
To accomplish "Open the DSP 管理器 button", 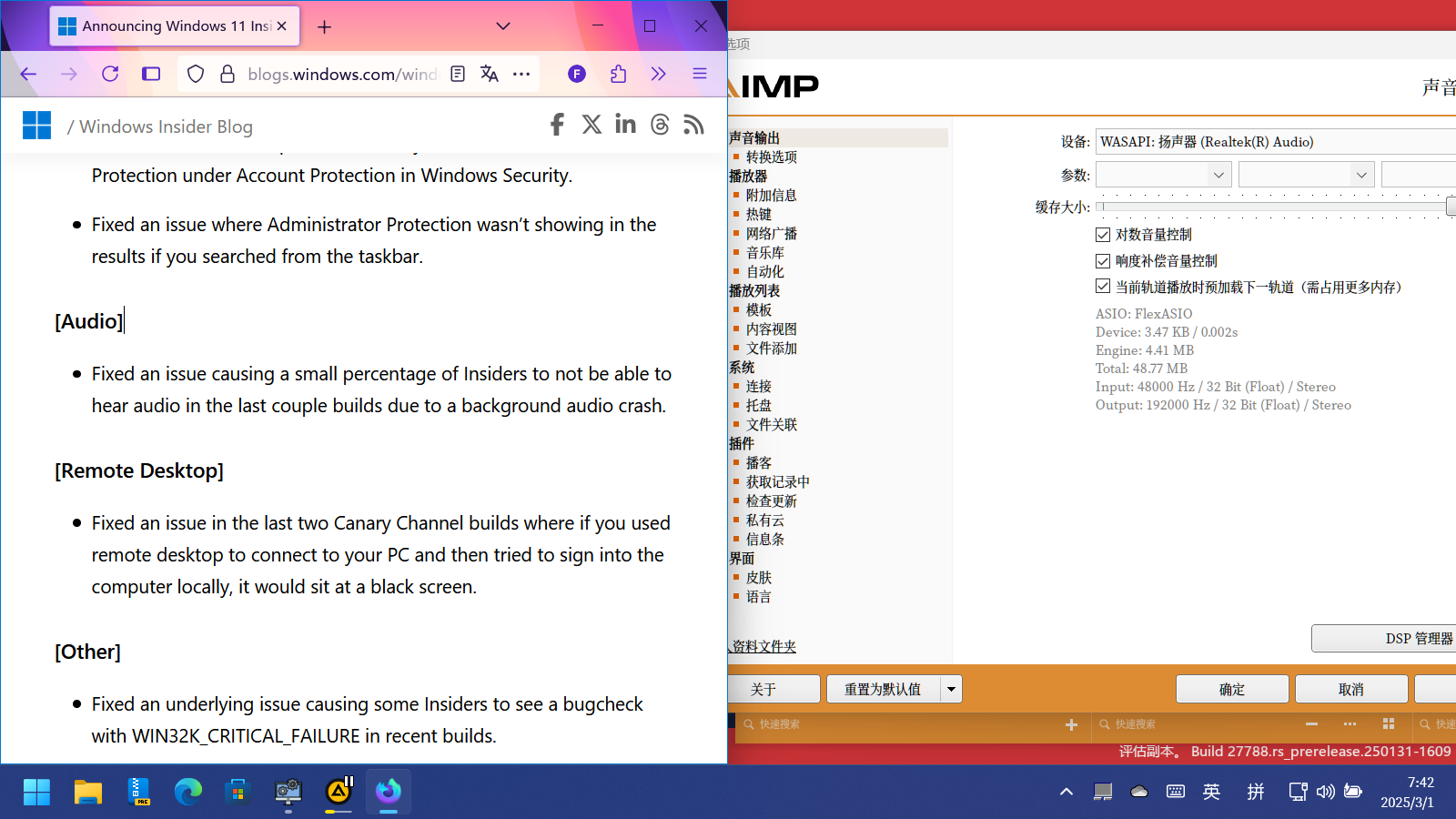I will point(1383,639).
